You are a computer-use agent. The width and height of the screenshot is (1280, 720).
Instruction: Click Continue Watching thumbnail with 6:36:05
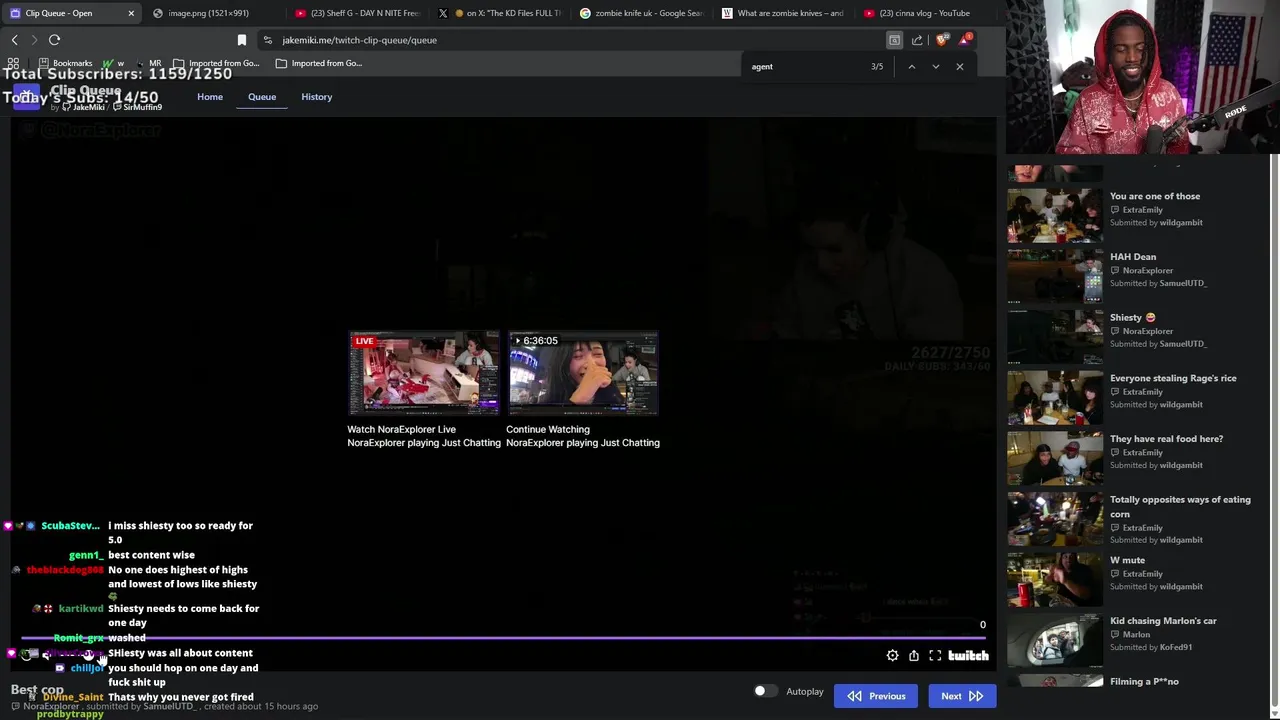click(x=583, y=373)
